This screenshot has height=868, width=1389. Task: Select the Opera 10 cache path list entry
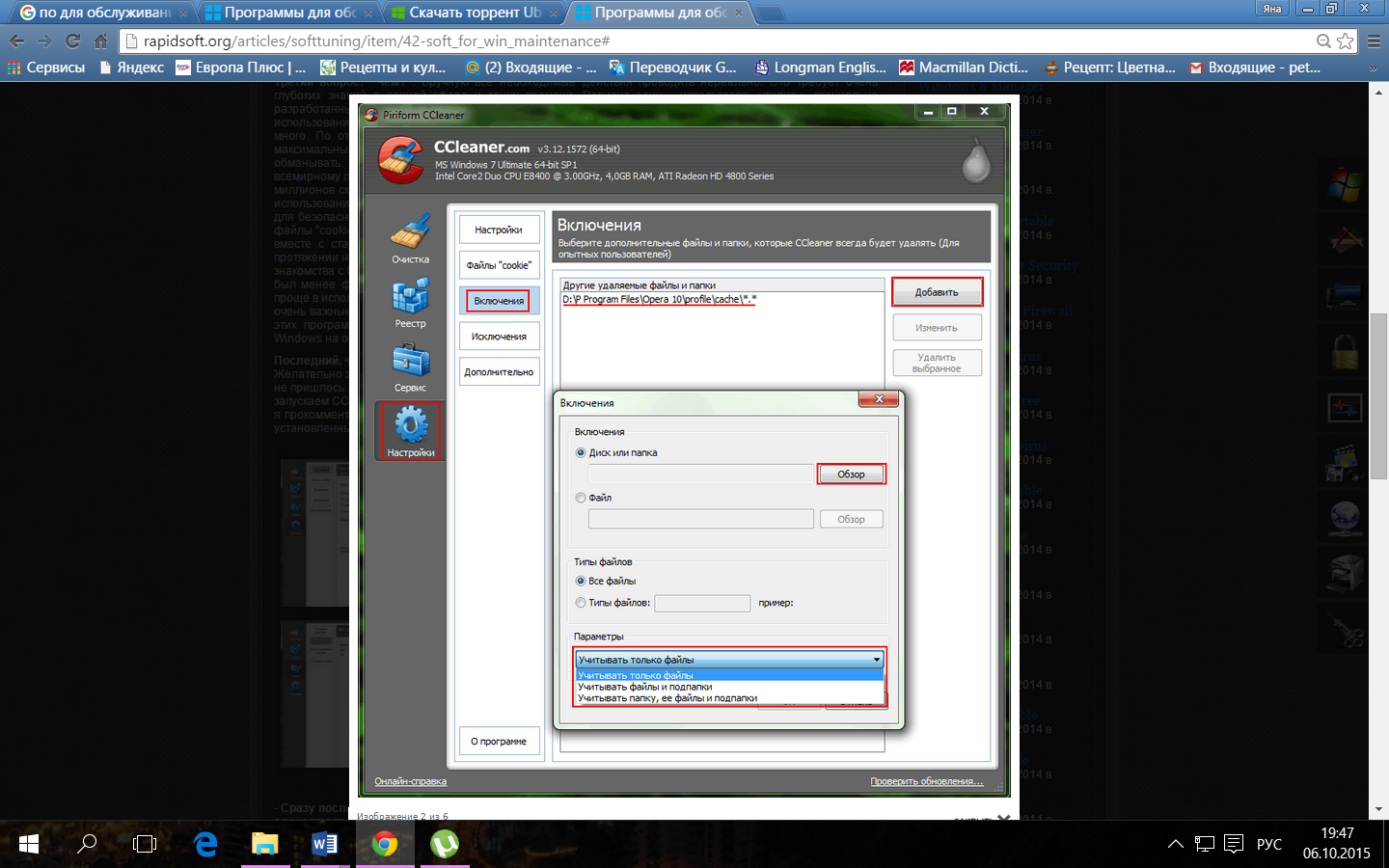pos(659,299)
